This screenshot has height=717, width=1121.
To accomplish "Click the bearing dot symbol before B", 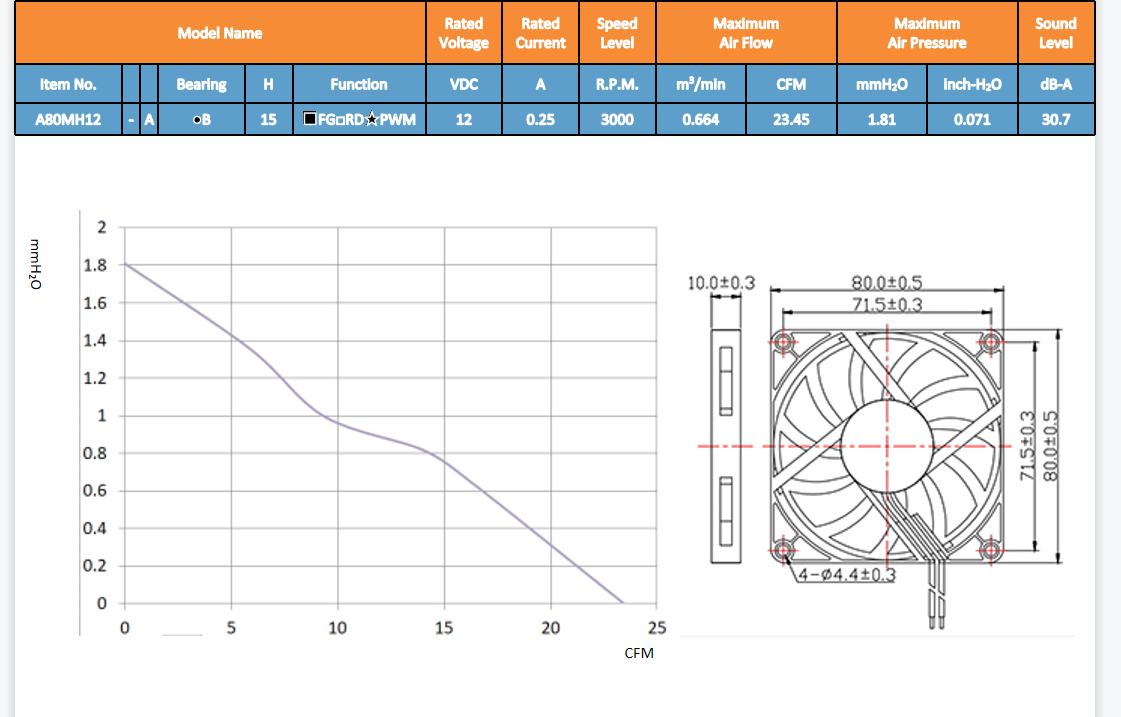I will (x=195, y=120).
